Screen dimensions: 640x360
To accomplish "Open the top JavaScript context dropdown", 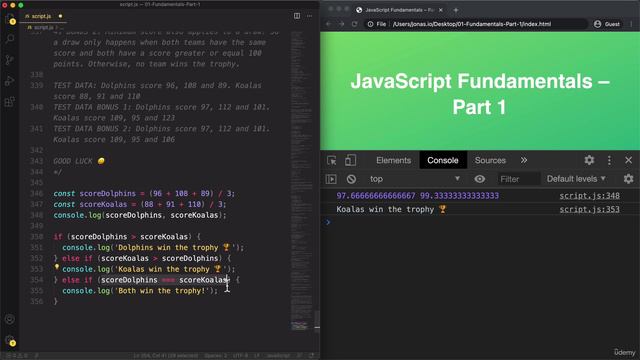I will 415,179.
